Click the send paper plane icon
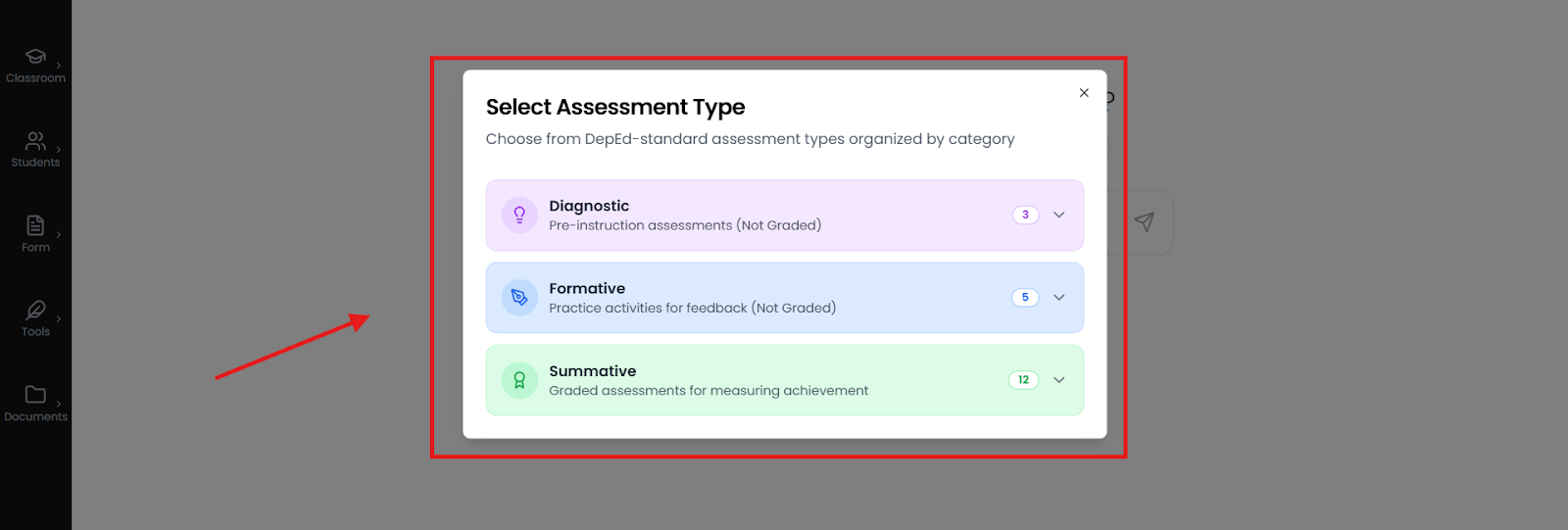The width and height of the screenshot is (1568, 530). click(x=1144, y=222)
